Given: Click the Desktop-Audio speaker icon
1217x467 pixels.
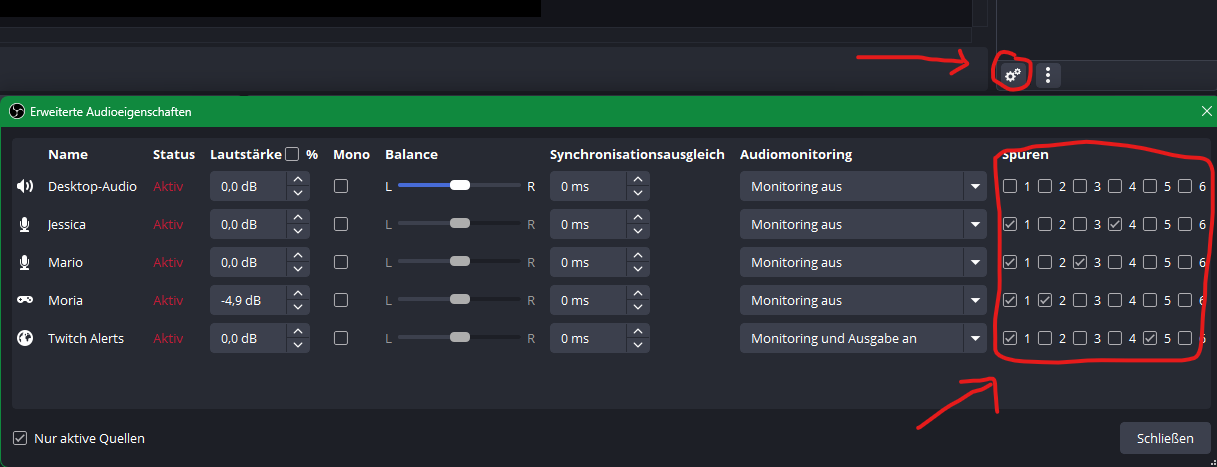Looking at the screenshot, I should click(x=25, y=186).
